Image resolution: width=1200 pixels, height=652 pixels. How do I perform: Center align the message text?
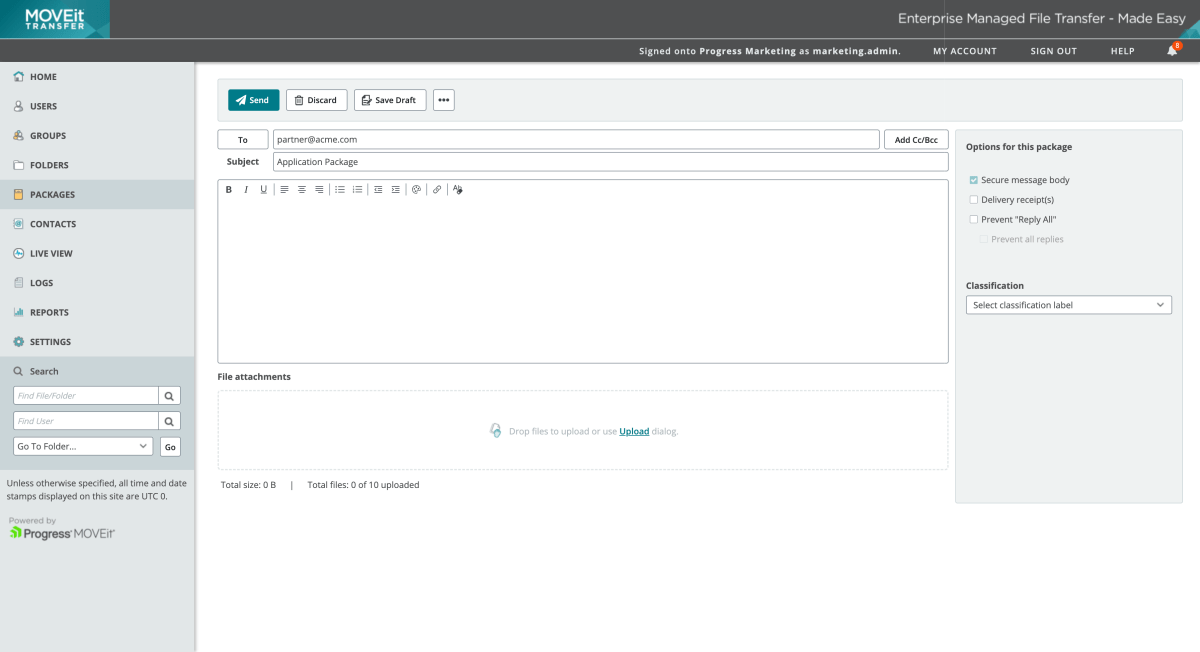point(301,189)
